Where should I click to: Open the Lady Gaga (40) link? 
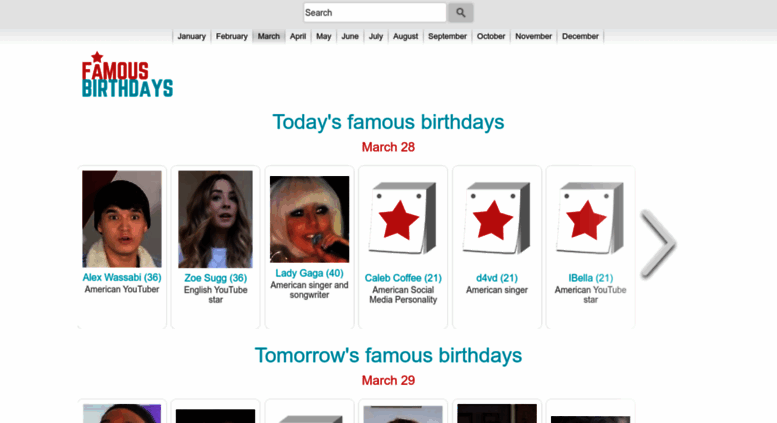[309, 273]
